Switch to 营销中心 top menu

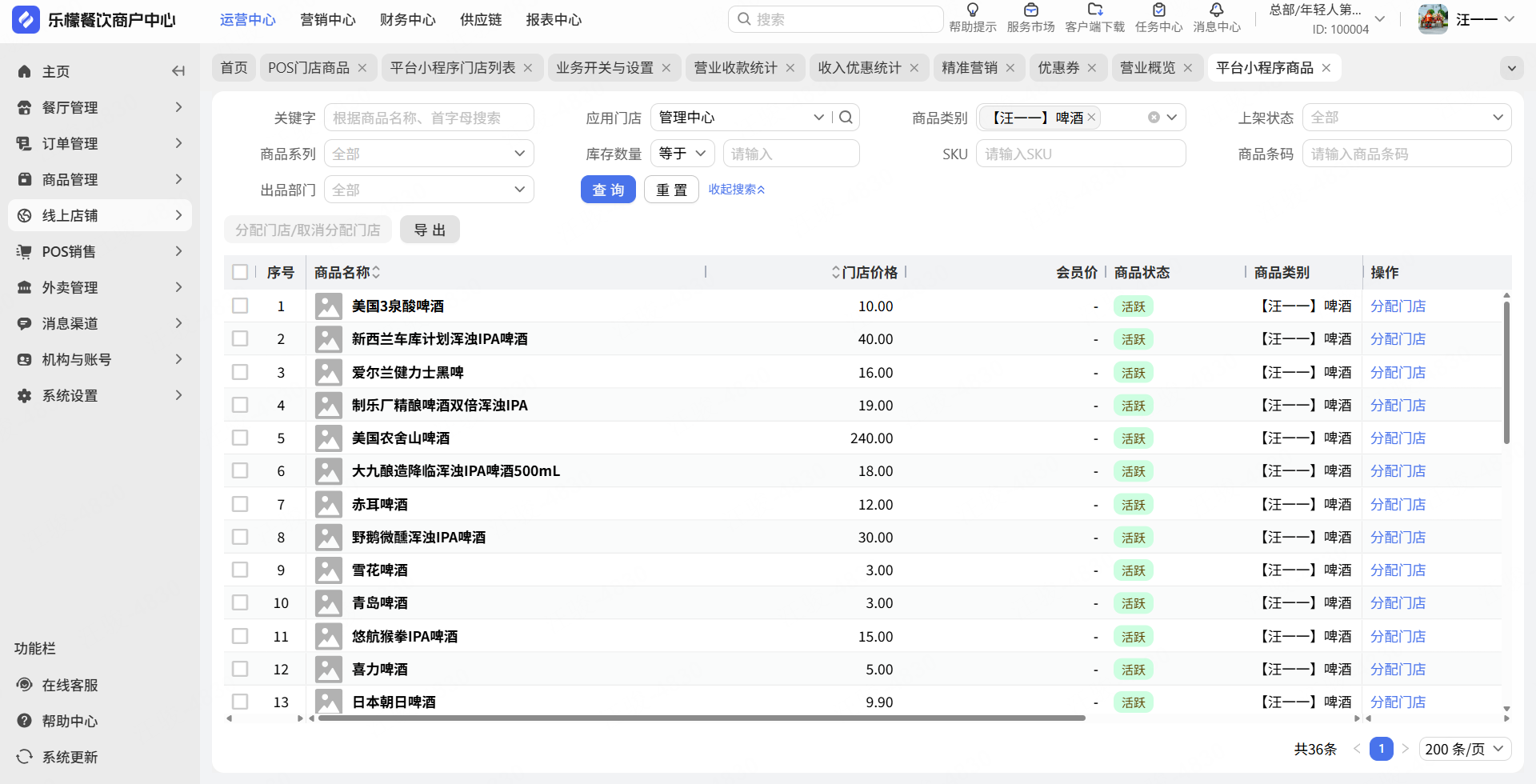click(327, 20)
